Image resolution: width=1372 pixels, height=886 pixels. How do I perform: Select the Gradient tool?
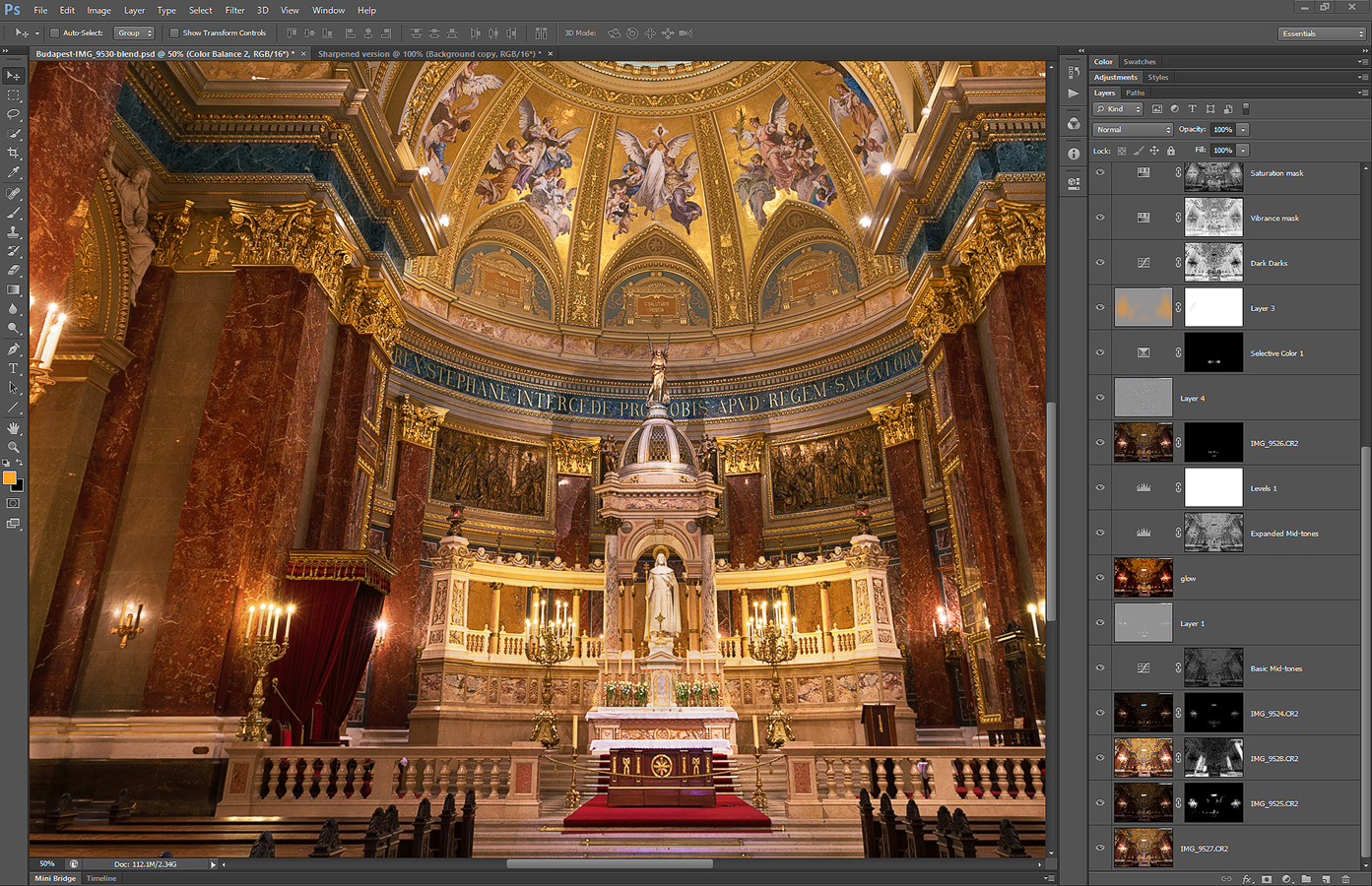point(13,290)
